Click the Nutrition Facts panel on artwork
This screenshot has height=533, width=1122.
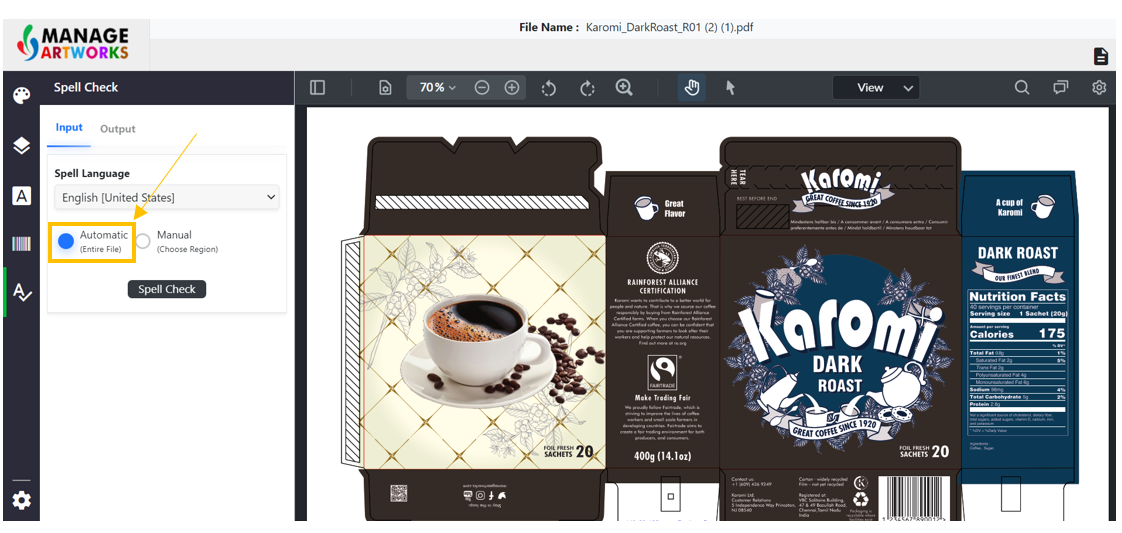pyautogui.click(x=1018, y=361)
